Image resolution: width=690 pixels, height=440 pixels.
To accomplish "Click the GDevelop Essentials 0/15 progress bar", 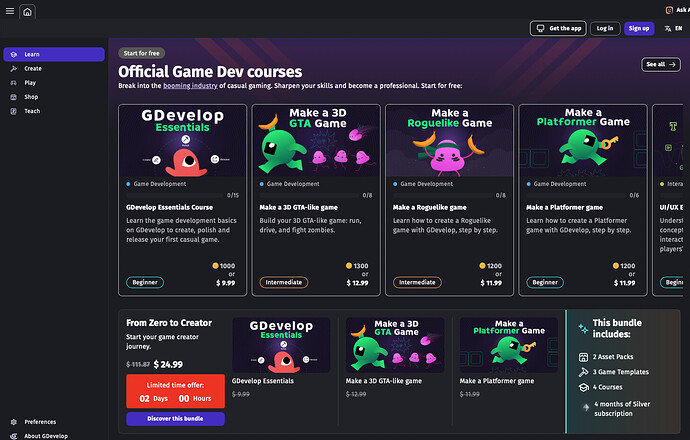I will click(x=174, y=195).
